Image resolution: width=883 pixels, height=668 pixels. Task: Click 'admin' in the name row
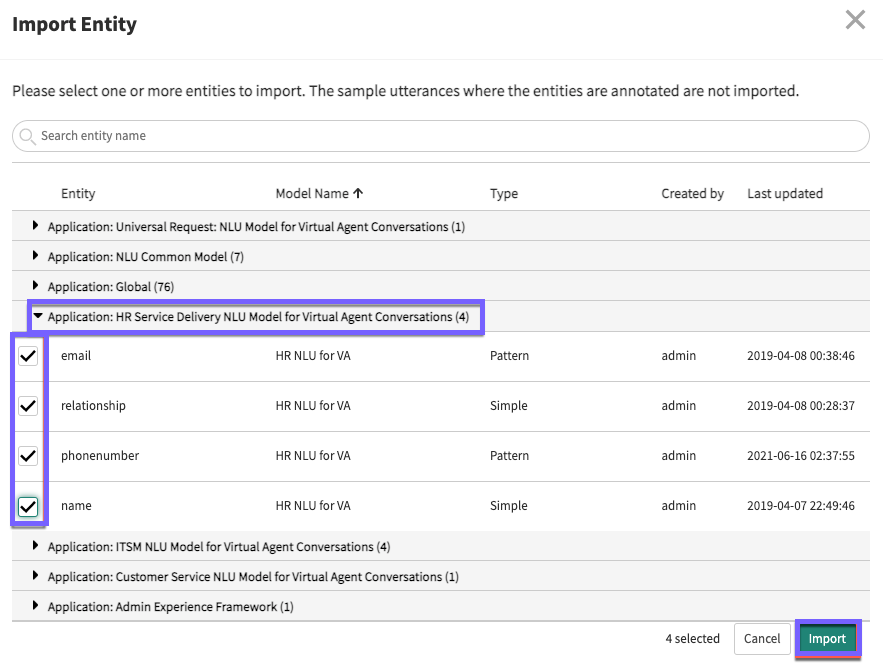coord(679,506)
